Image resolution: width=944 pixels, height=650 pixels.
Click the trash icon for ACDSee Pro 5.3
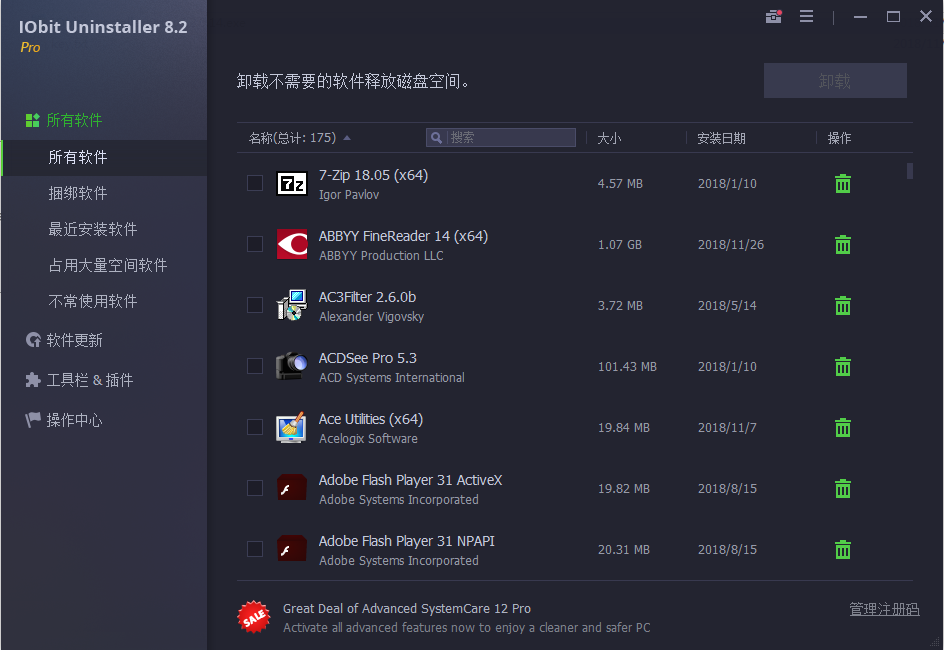pyautogui.click(x=843, y=367)
